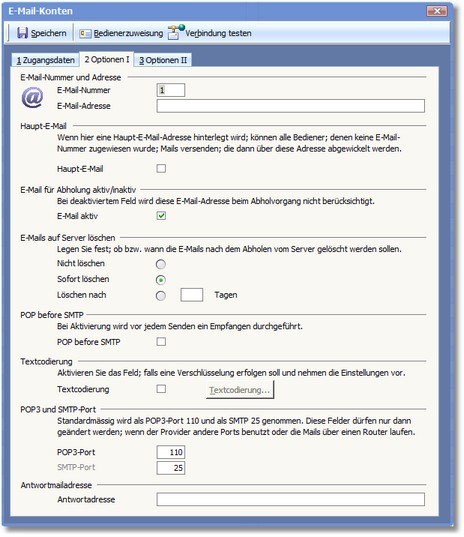
Task: Click the Bedienerzuweisung card icon
Action: tap(85, 34)
